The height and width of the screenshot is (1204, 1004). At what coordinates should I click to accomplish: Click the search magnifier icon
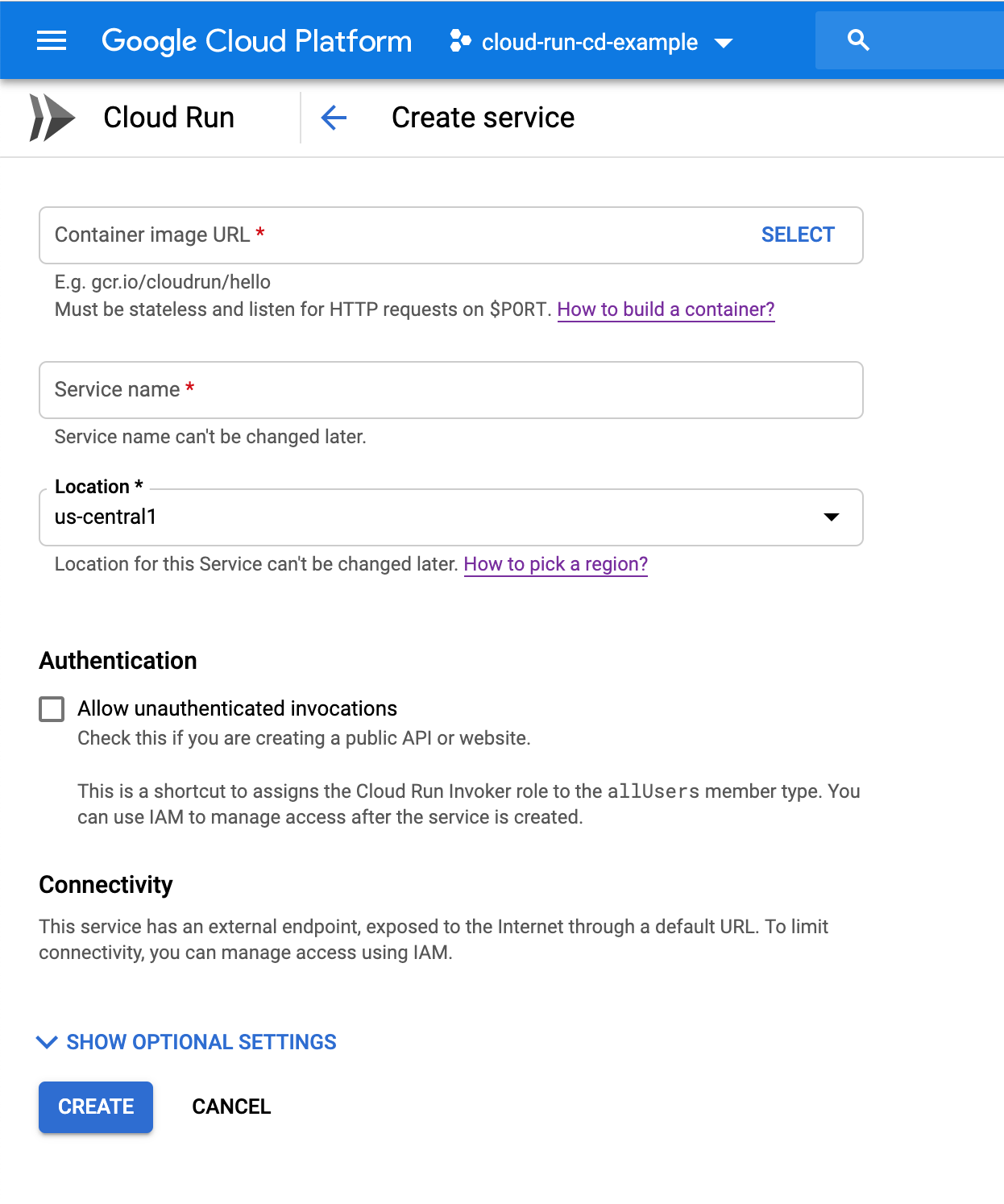(858, 40)
